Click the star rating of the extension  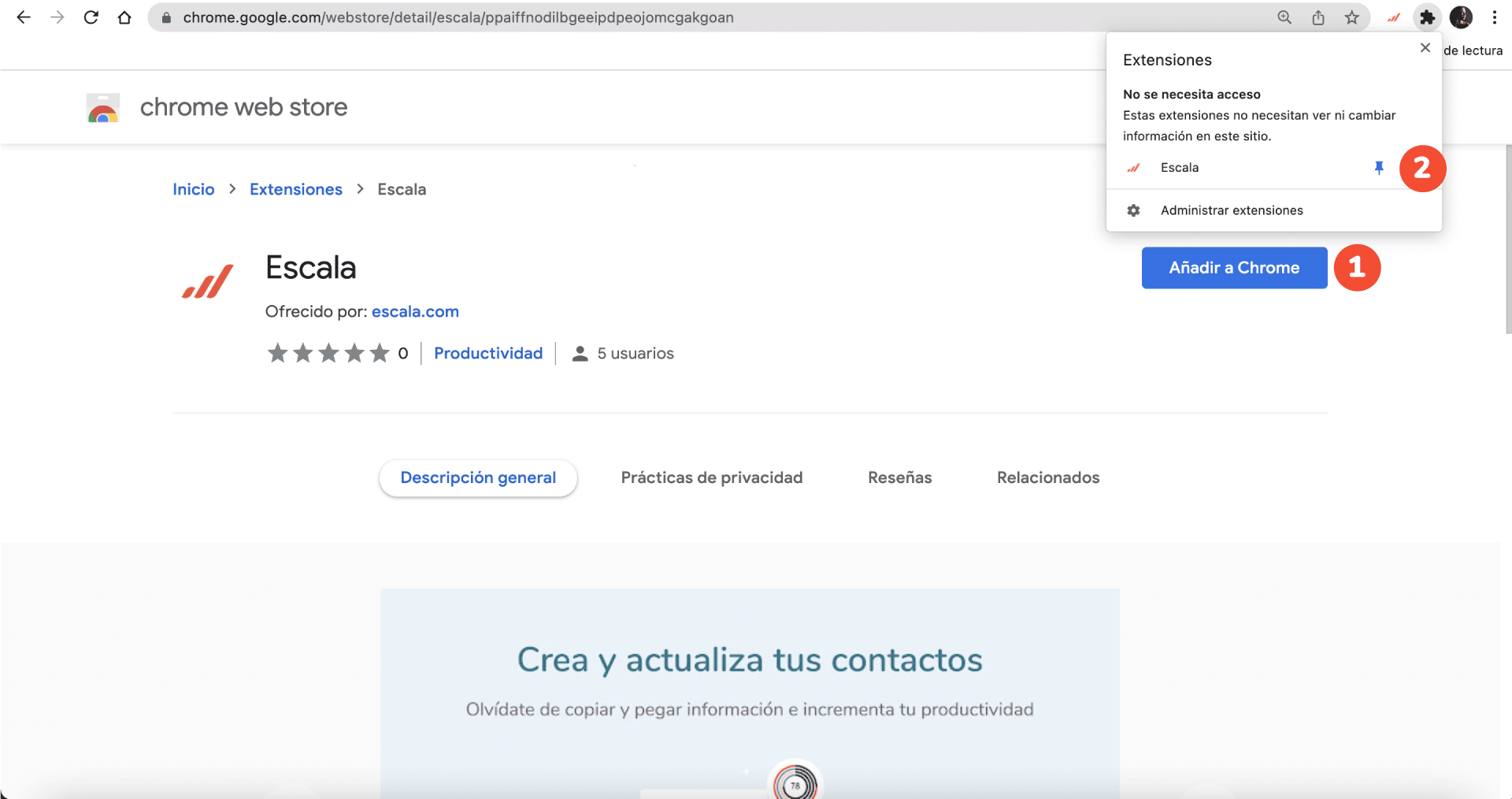tap(329, 353)
